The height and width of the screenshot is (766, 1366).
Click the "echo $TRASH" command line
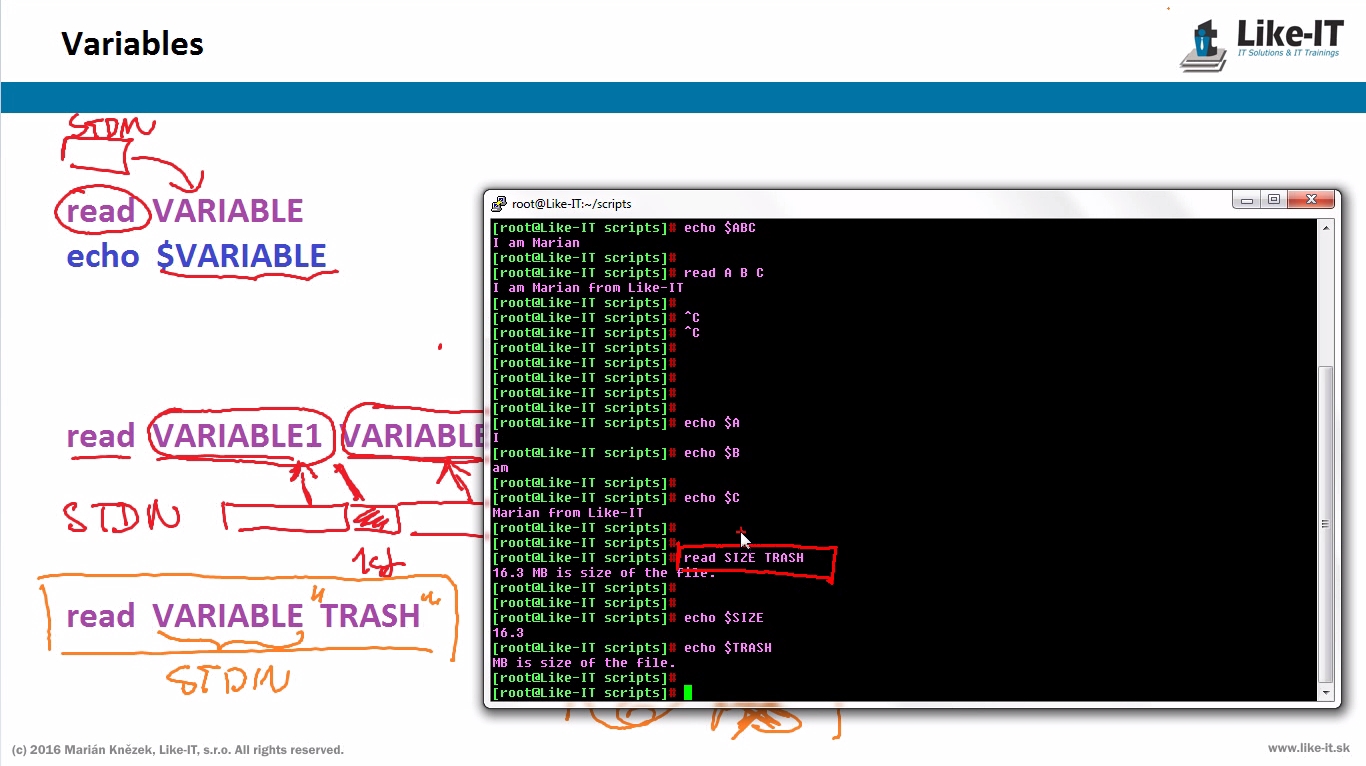(x=727, y=647)
